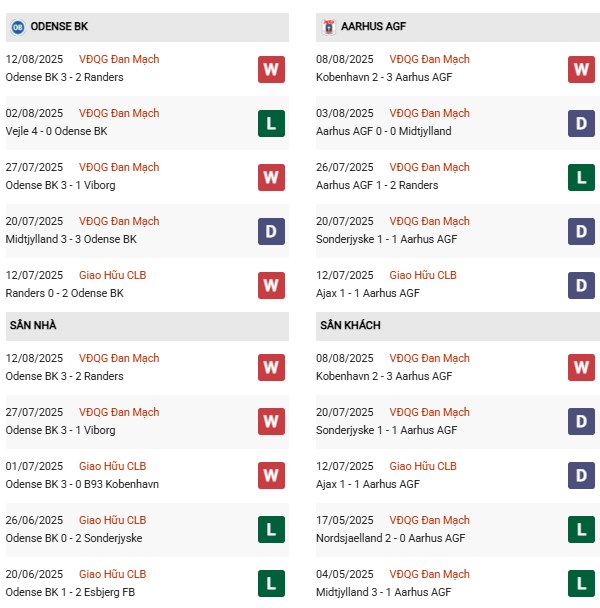Click the D badge for Aarhus AGF 0-0 Midtjylland
The image size is (600, 608).
tap(581, 123)
